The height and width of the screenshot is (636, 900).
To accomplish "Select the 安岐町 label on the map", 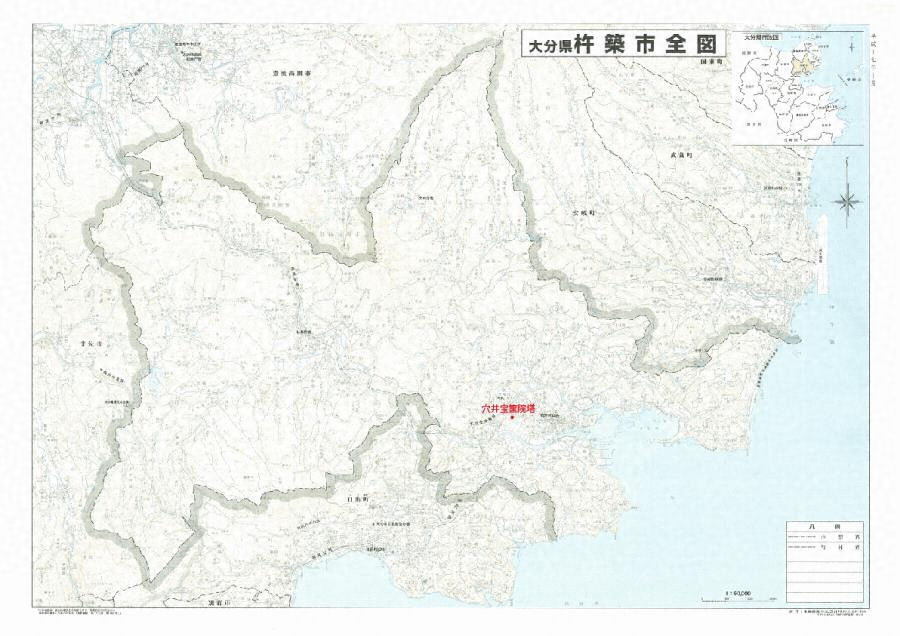I will coord(583,213).
